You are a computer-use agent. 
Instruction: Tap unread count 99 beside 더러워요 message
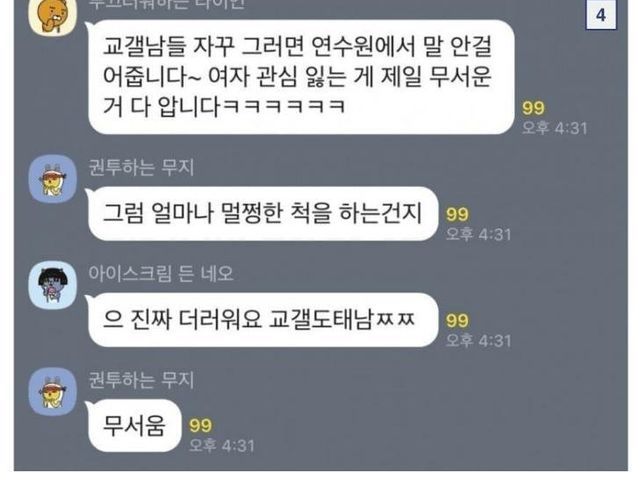(x=457, y=320)
